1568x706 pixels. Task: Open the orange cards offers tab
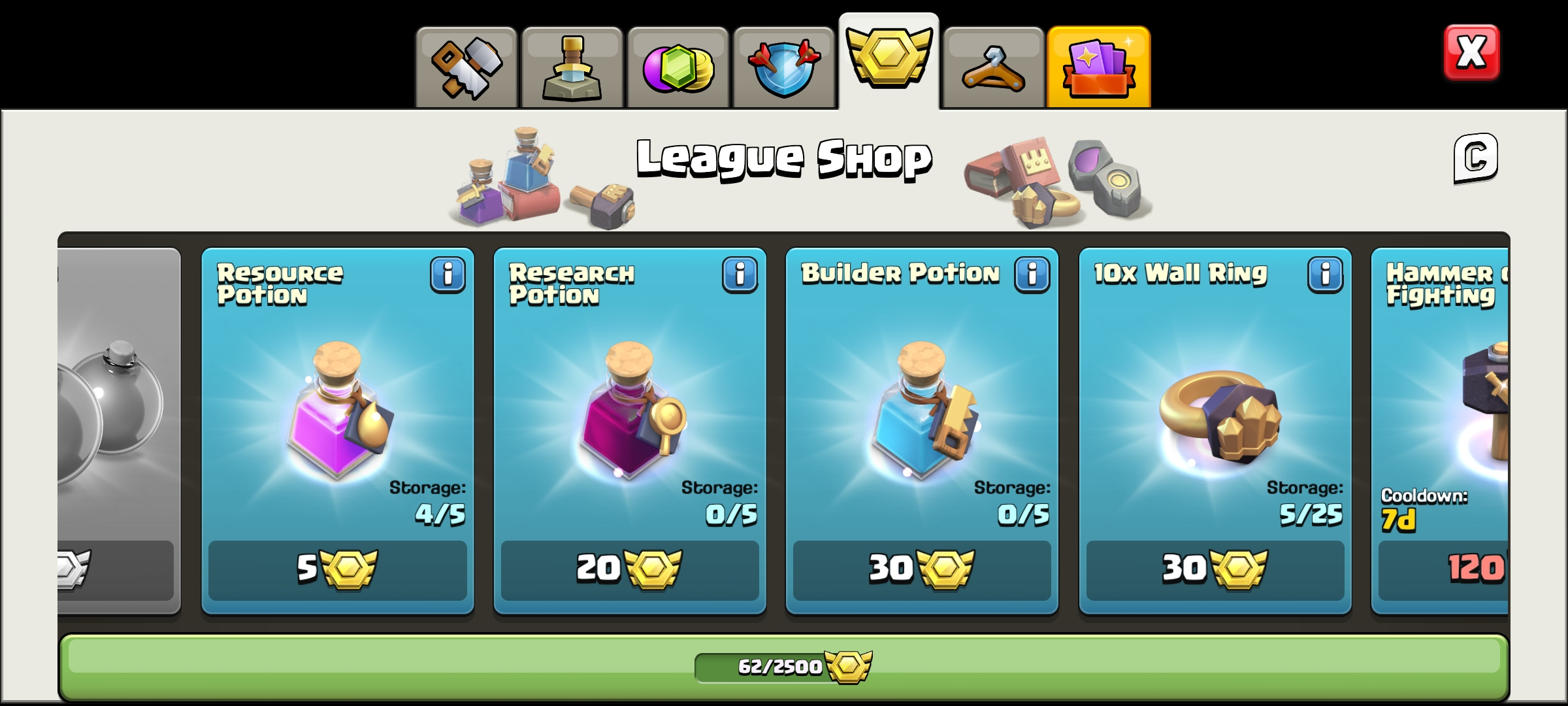(x=1099, y=67)
